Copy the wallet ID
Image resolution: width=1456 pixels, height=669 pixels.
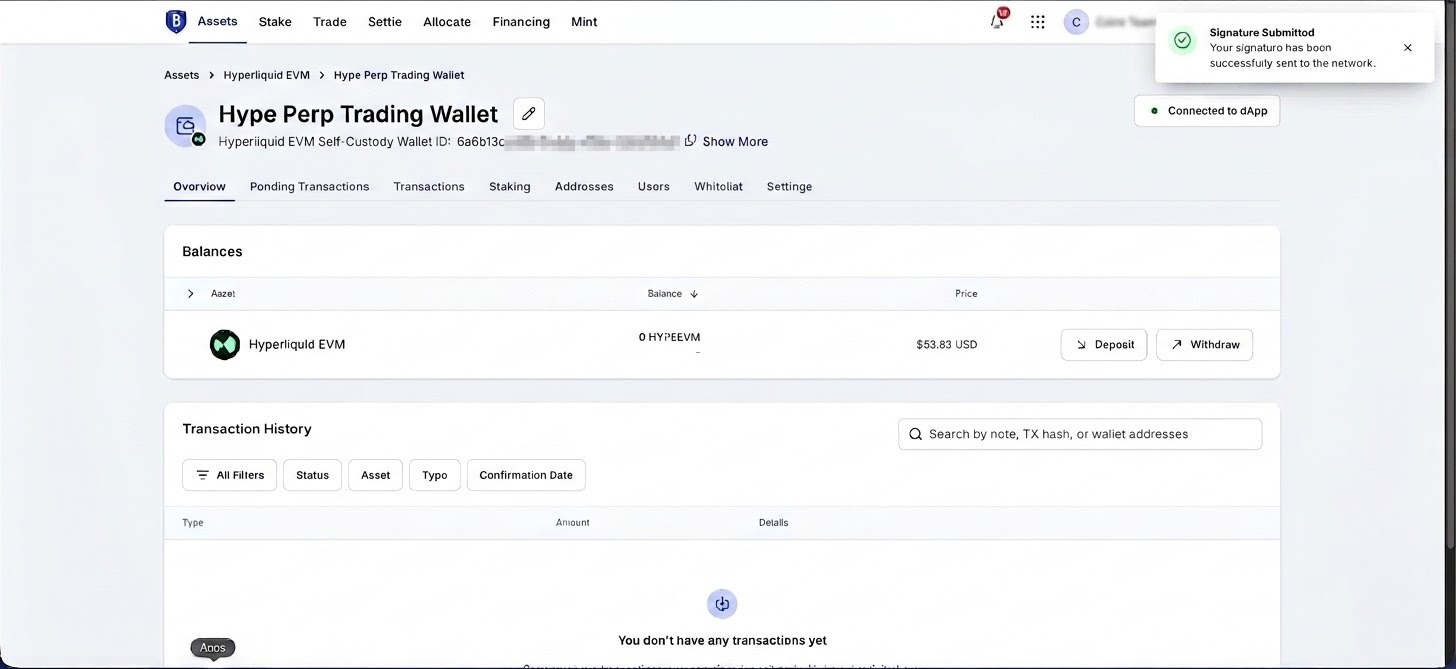(x=690, y=141)
